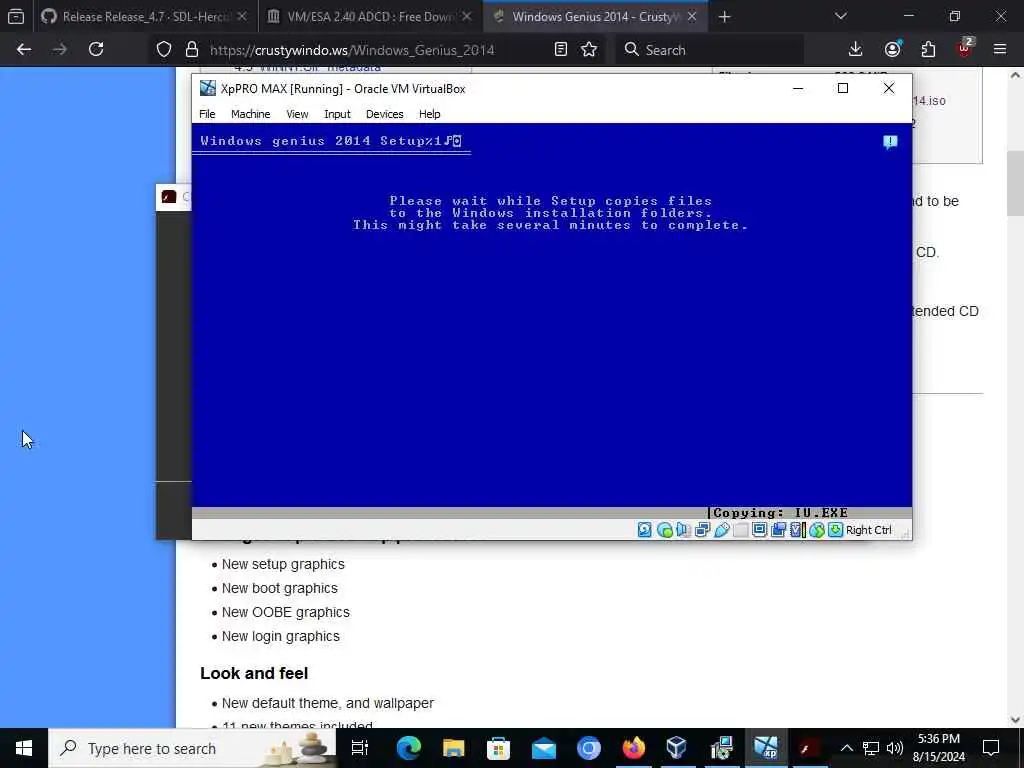Click the display indicator in VirtualBox status bar

[759, 530]
